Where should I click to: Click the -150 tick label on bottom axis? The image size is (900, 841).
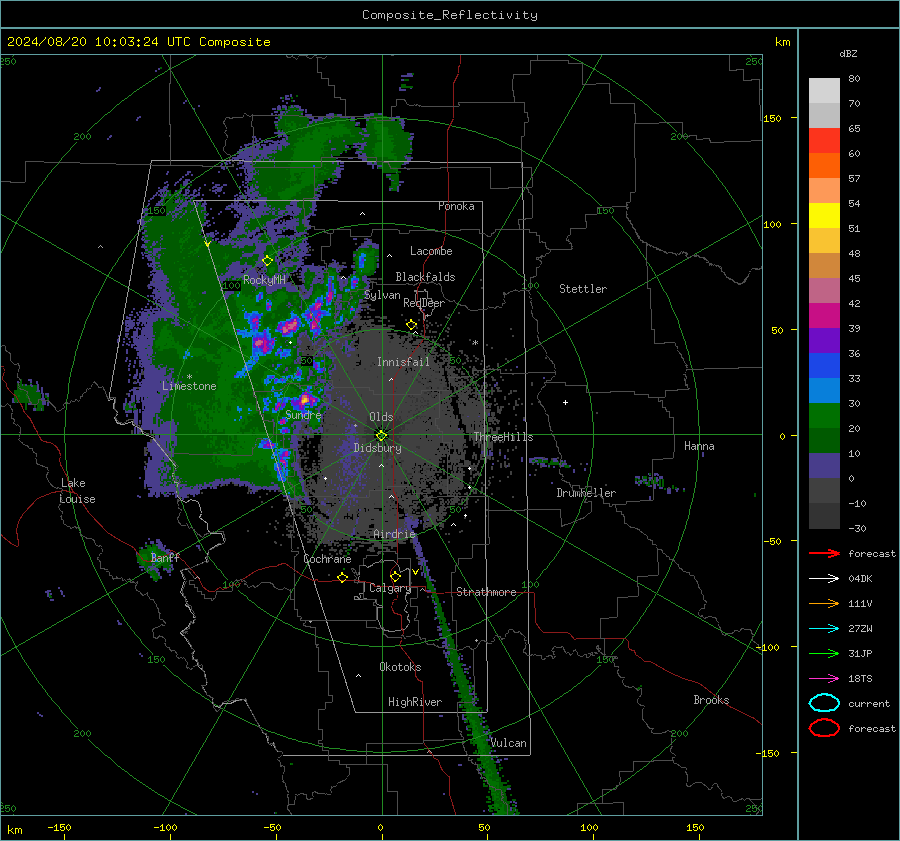(59, 827)
